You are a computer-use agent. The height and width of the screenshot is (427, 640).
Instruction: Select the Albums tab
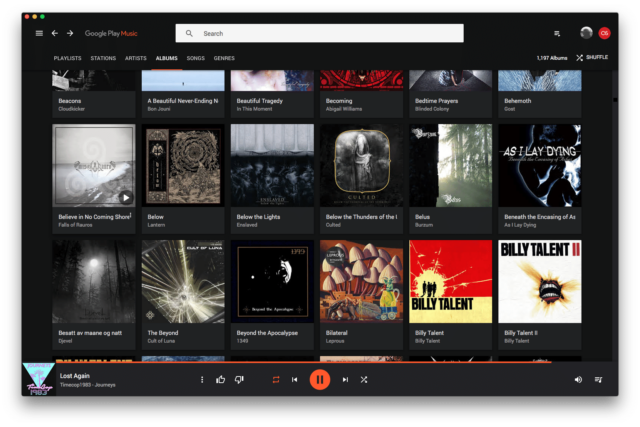coord(167,58)
